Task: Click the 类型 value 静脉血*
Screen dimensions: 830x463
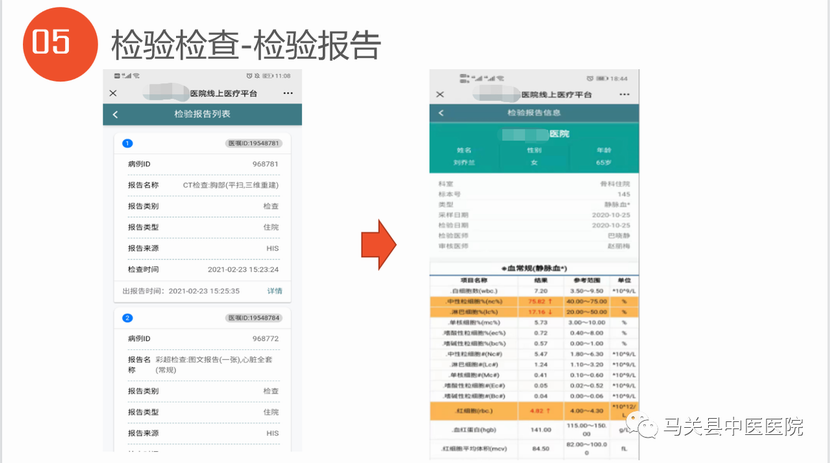Action: [x=617, y=204]
